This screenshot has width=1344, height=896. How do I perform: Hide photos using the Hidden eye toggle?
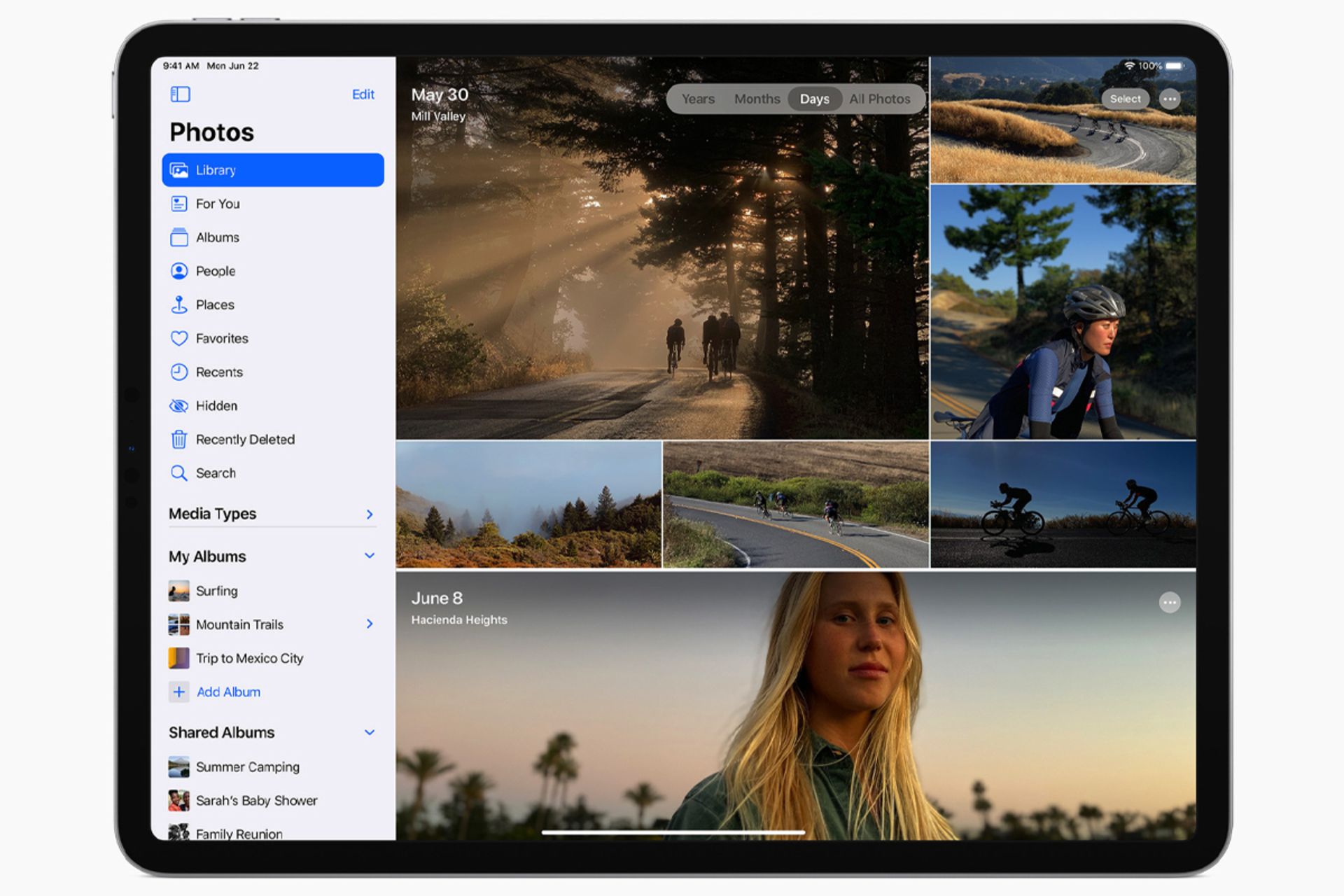point(181,405)
